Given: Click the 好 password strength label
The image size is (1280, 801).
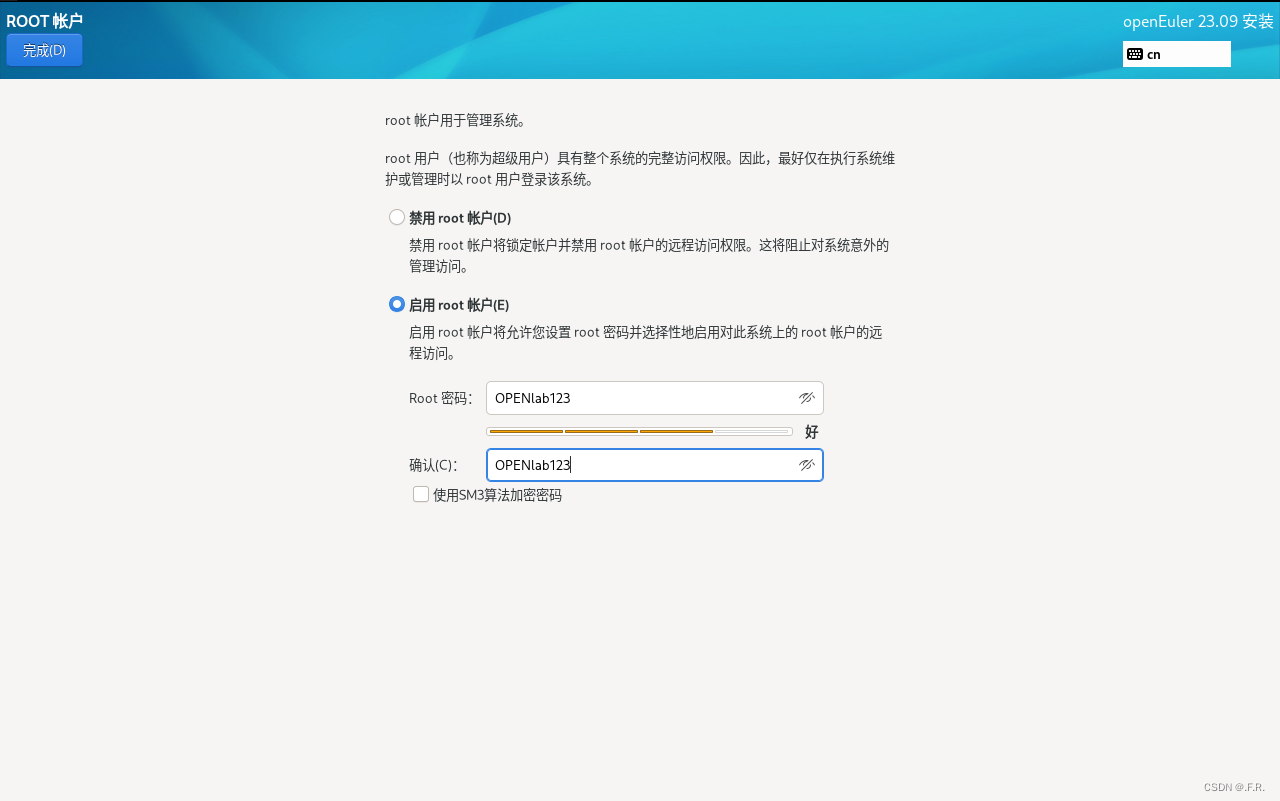Looking at the screenshot, I should coord(812,432).
